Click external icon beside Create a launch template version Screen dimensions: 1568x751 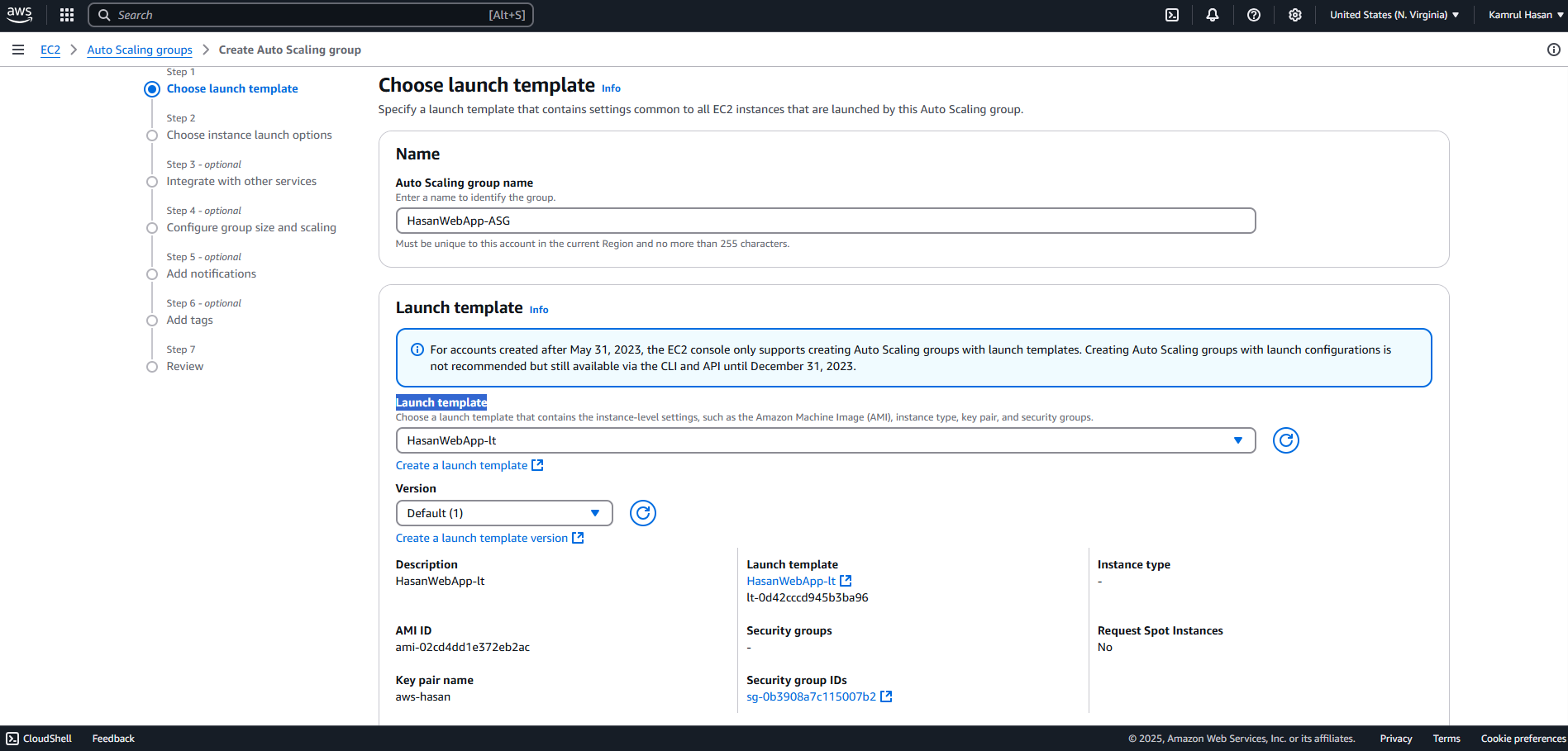[578, 538]
